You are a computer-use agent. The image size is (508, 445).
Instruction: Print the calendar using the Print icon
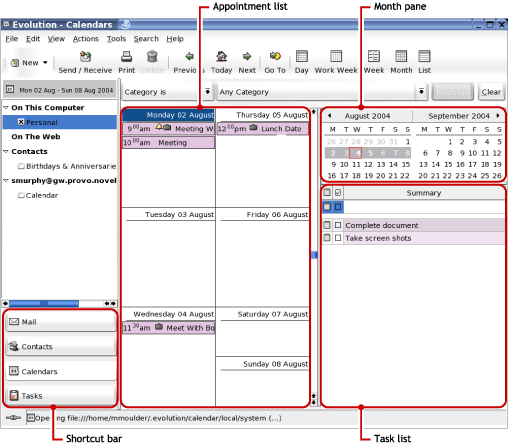(x=126, y=57)
